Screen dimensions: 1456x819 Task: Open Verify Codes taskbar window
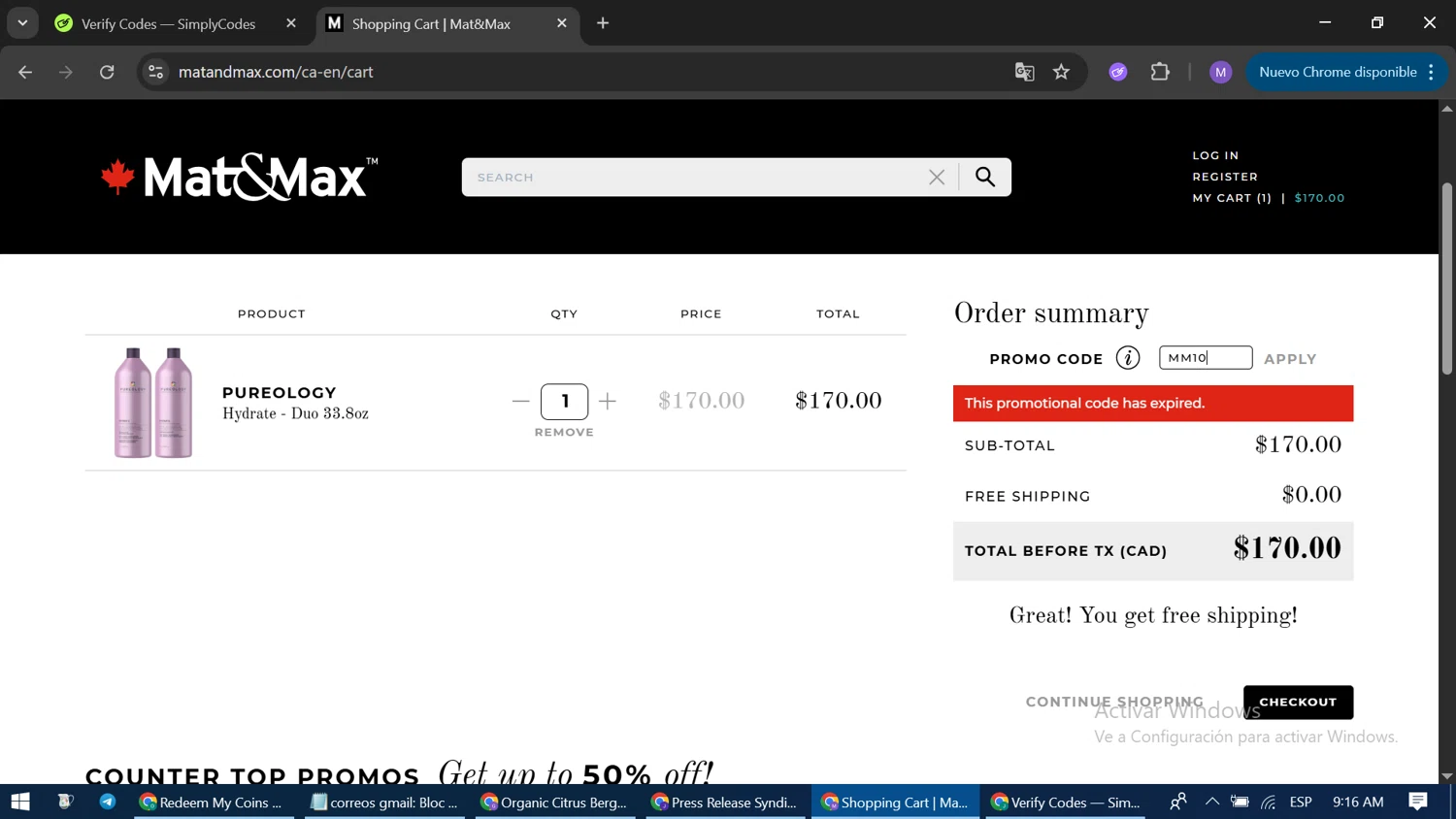point(1066,802)
